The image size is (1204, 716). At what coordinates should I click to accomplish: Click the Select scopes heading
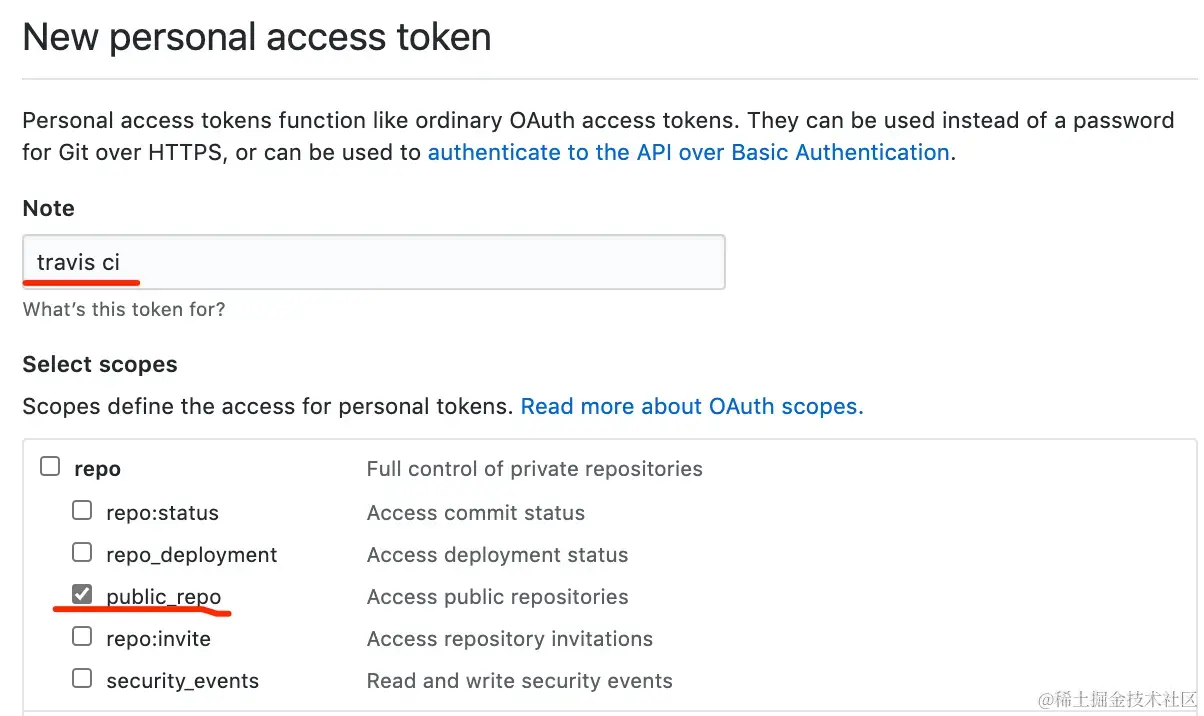click(x=100, y=365)
